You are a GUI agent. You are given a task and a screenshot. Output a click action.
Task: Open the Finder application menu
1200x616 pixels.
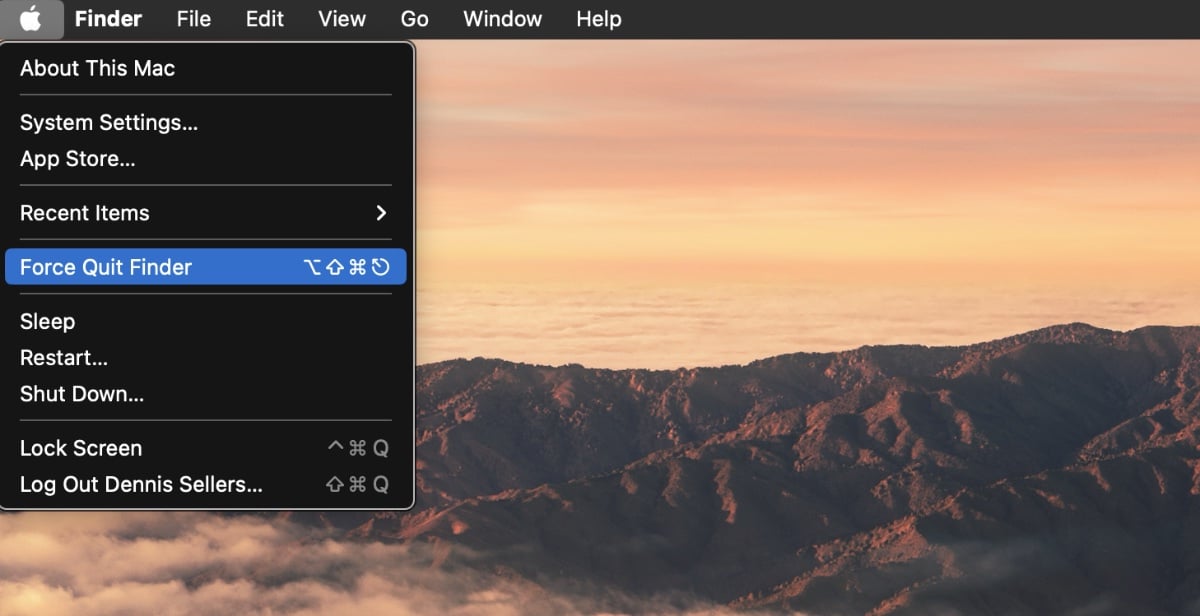pyautogui.click(x=108, y=19)
